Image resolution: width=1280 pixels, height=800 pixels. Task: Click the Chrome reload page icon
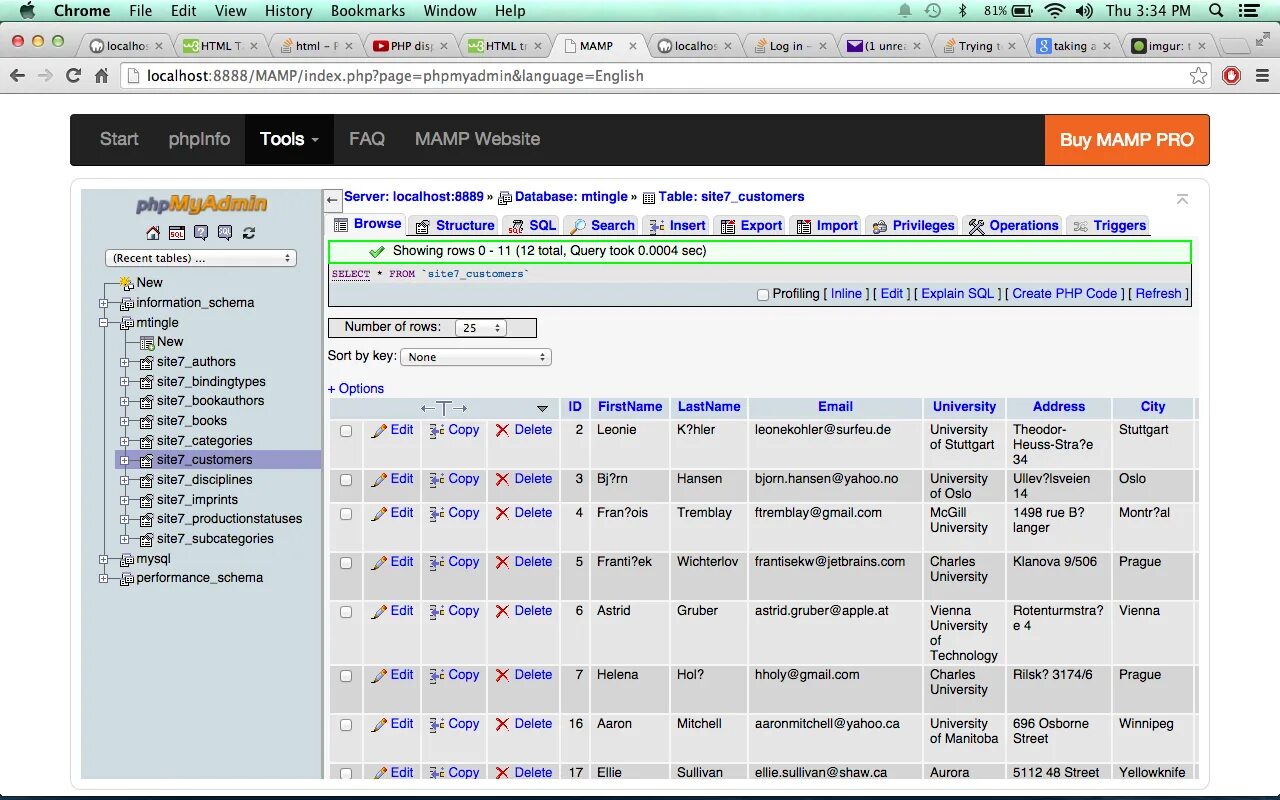[x=73, y=76]
